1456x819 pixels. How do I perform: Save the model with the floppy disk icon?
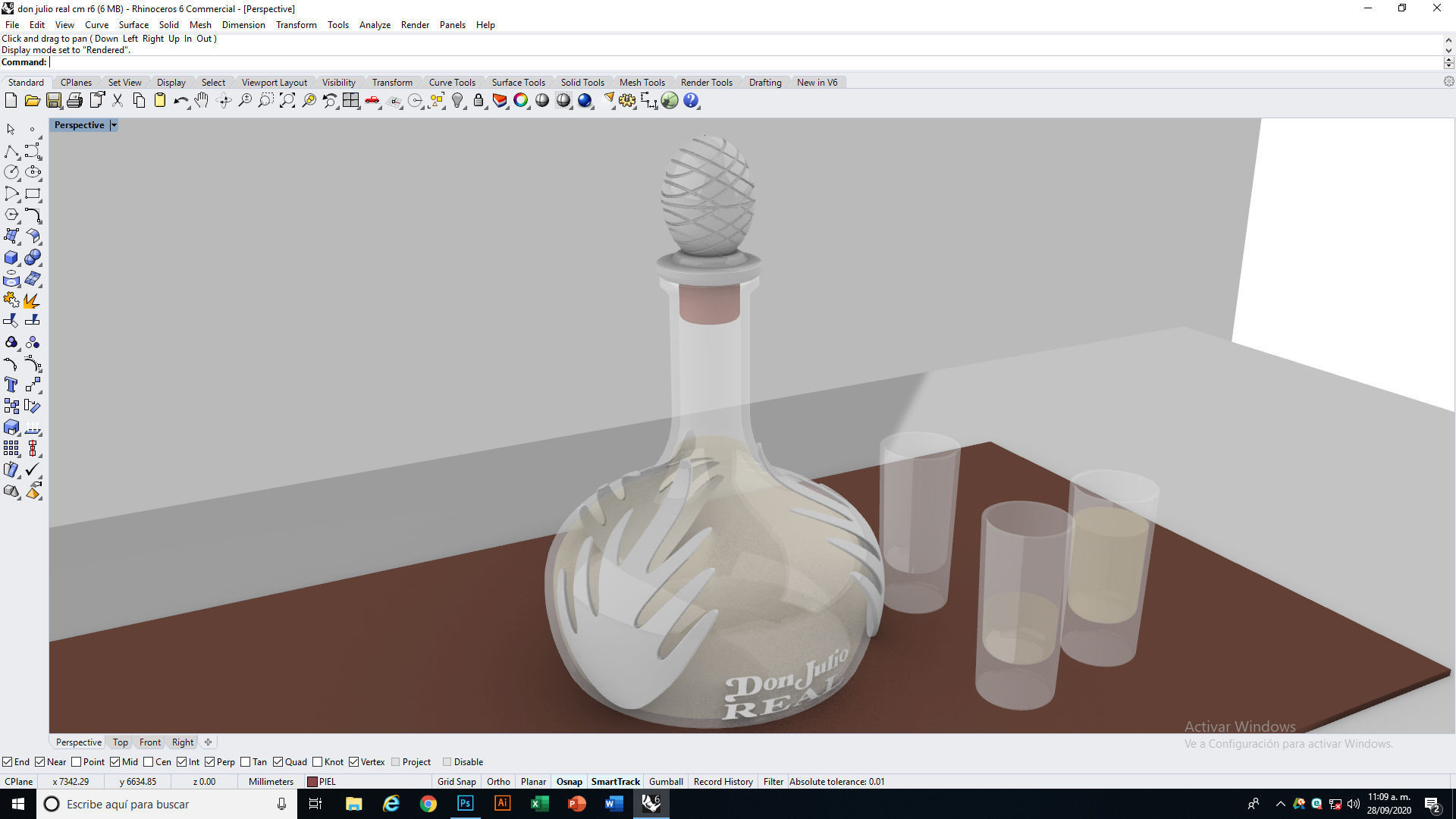coord(53,100)
